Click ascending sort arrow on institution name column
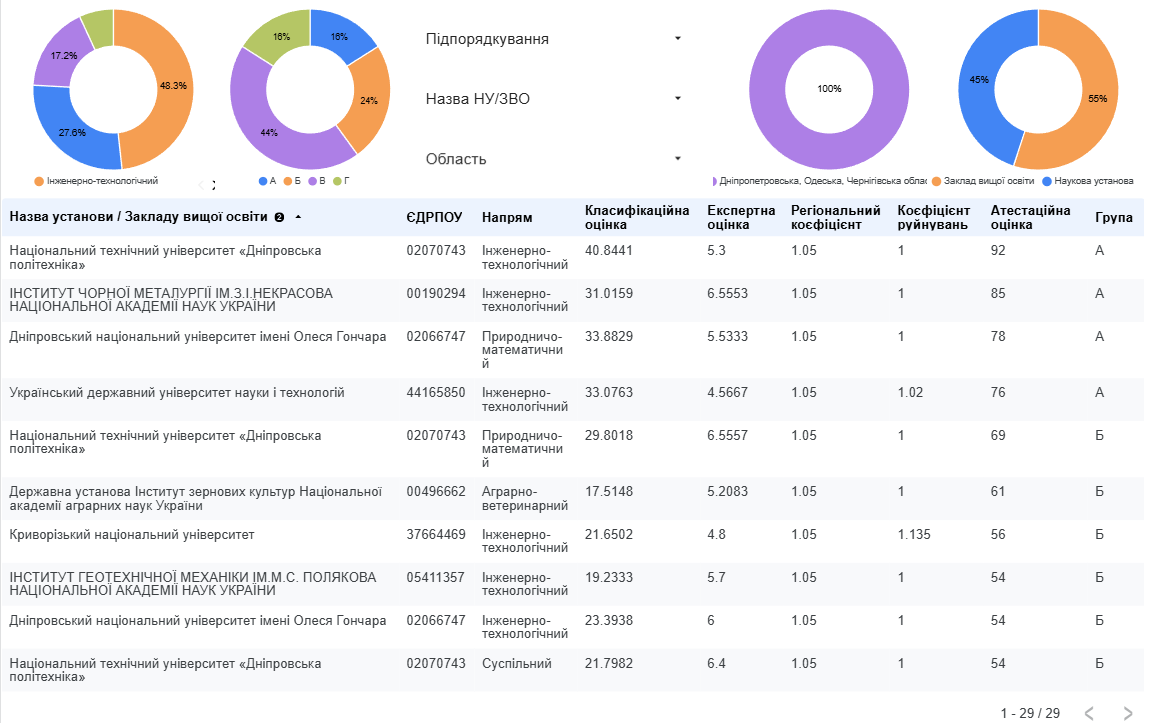1149x723 pixels. point(298,217)
